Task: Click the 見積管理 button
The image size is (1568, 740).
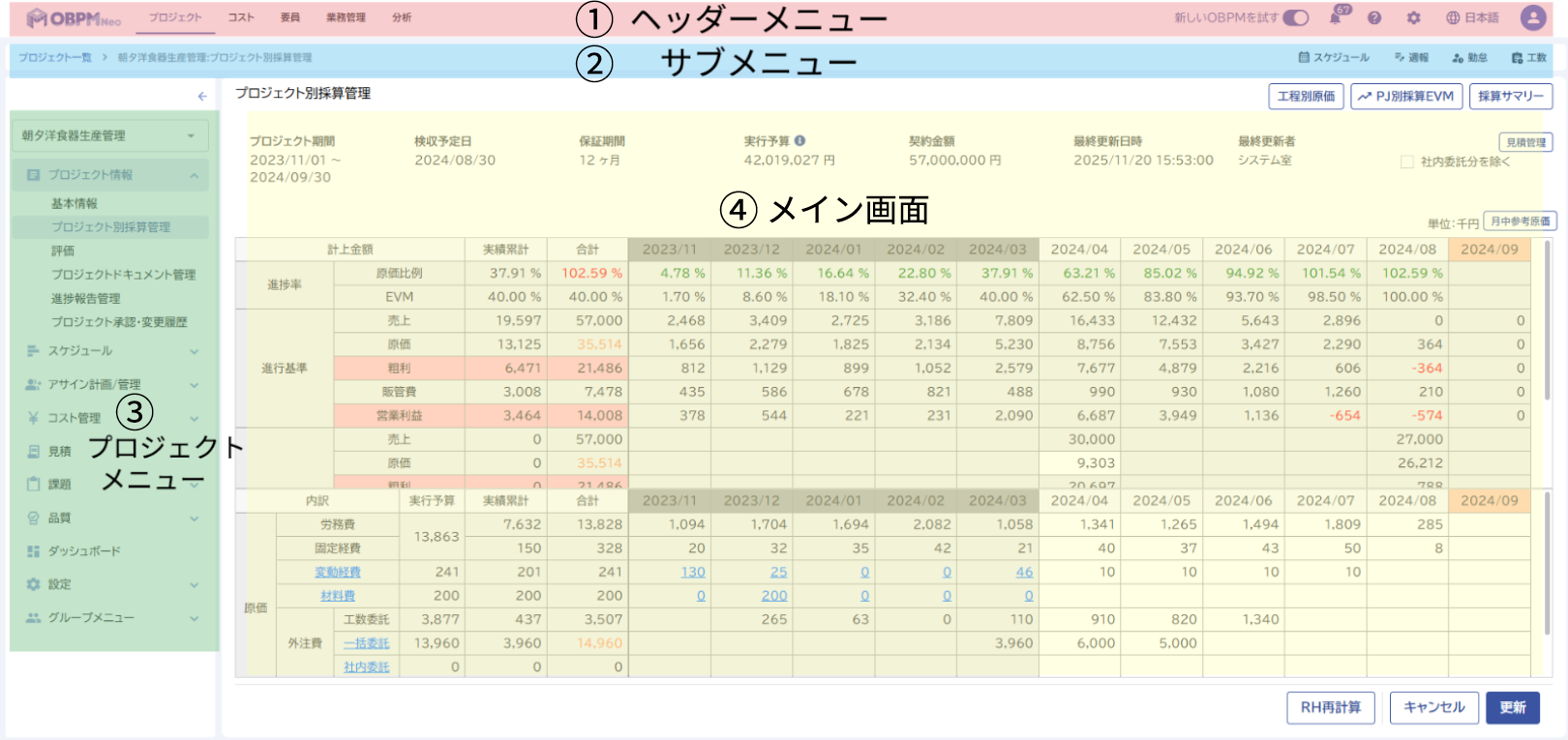Action: (x=1526, y=142)
